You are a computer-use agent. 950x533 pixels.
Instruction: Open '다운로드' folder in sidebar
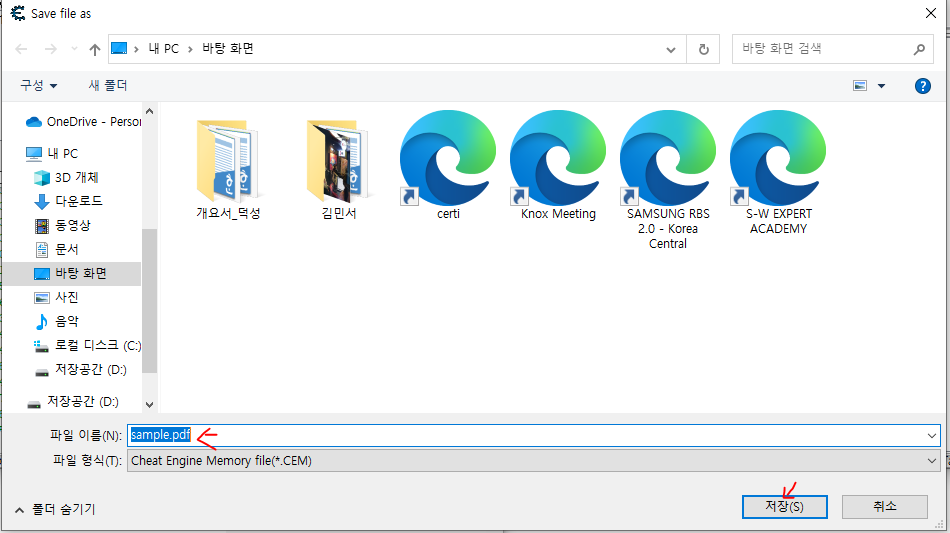(68, 201)
